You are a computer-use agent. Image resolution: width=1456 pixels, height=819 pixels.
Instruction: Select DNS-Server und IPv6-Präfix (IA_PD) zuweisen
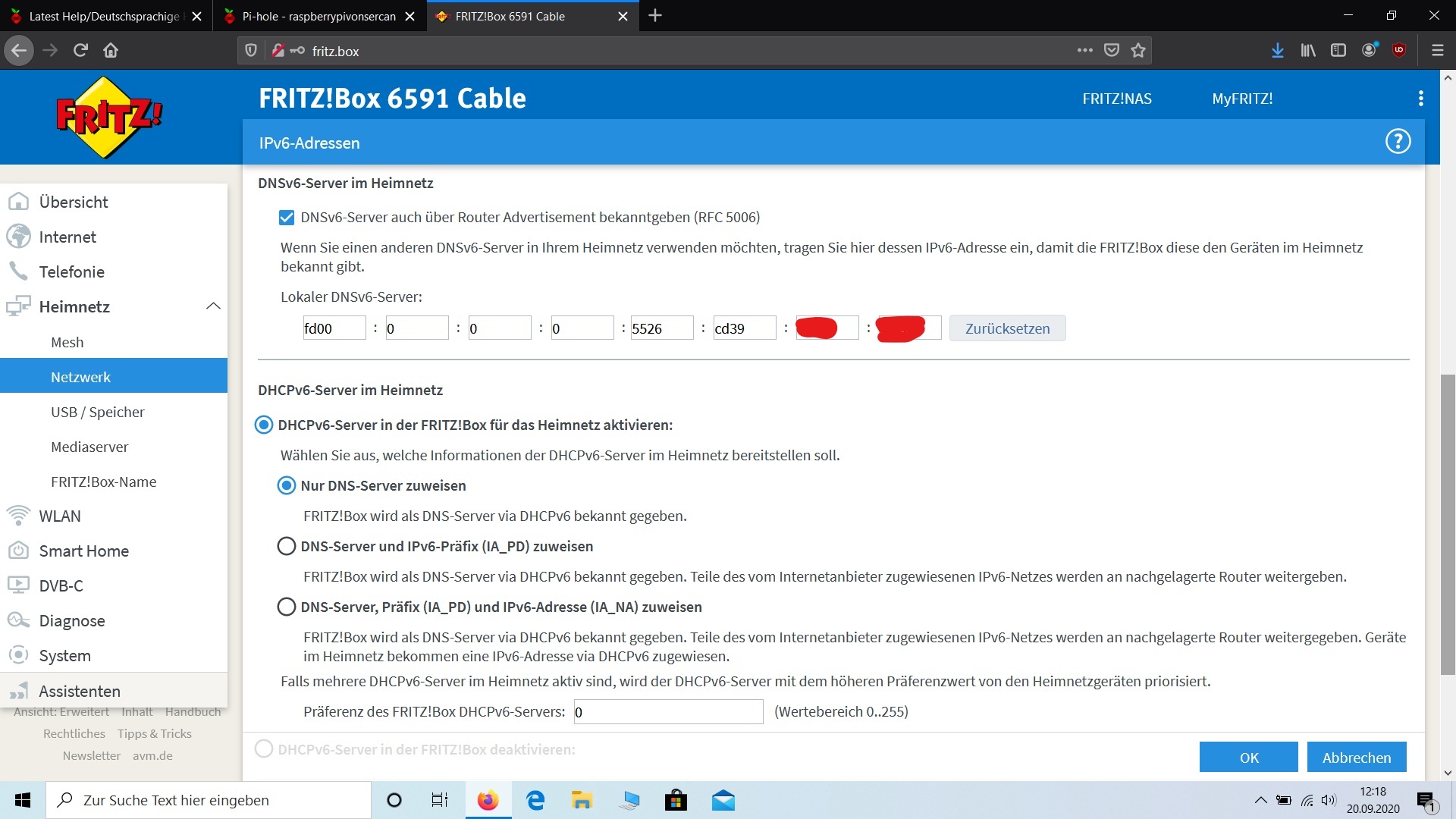click(287, 547)
